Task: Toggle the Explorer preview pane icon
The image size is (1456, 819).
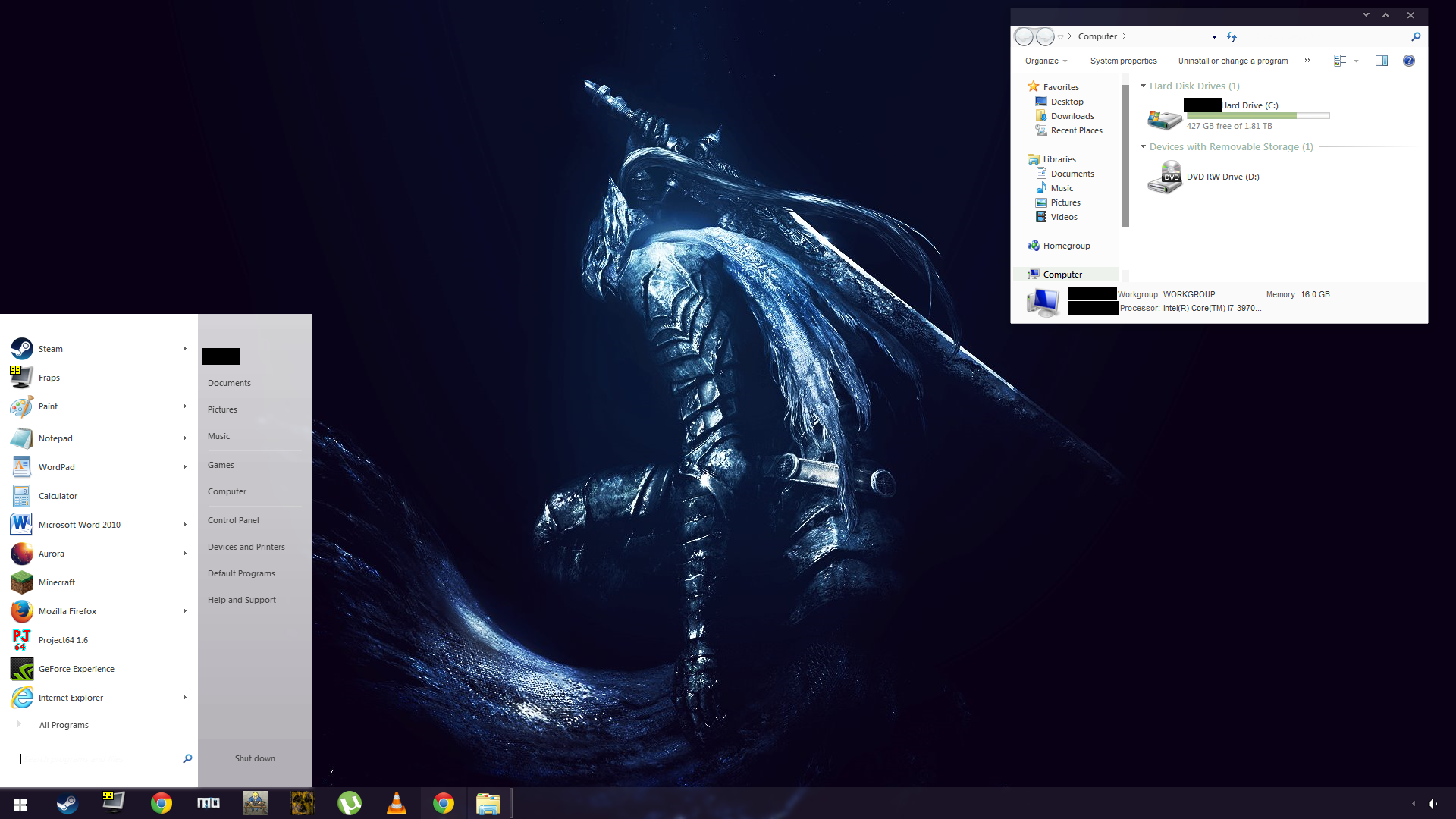Action: [x=1382, y=61]
